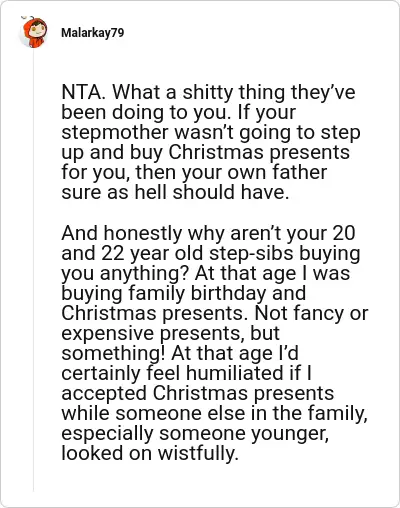400x508 pixels.
Task: Click the word NTA starting the comment
Action: [81, 92]
